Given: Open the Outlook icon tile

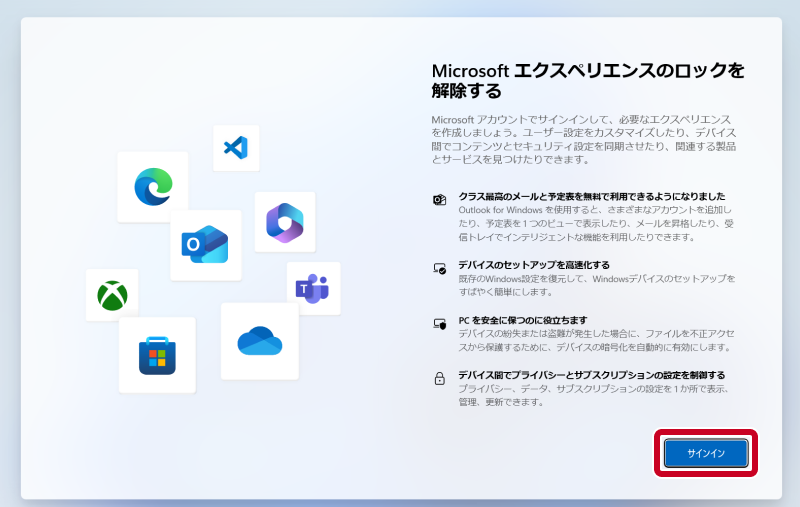Looking at the screenshot, I should 206,245.
